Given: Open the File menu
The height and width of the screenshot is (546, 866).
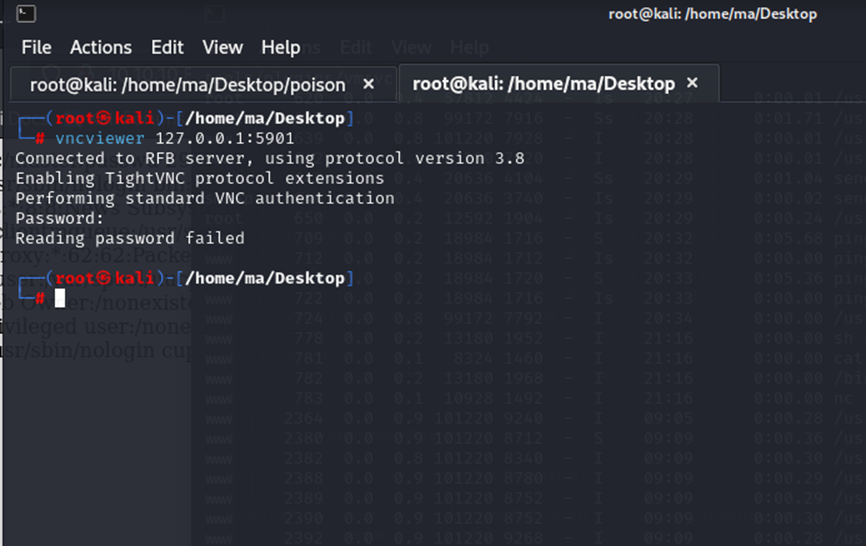Looking at the screenshot, I should [36, 47].
